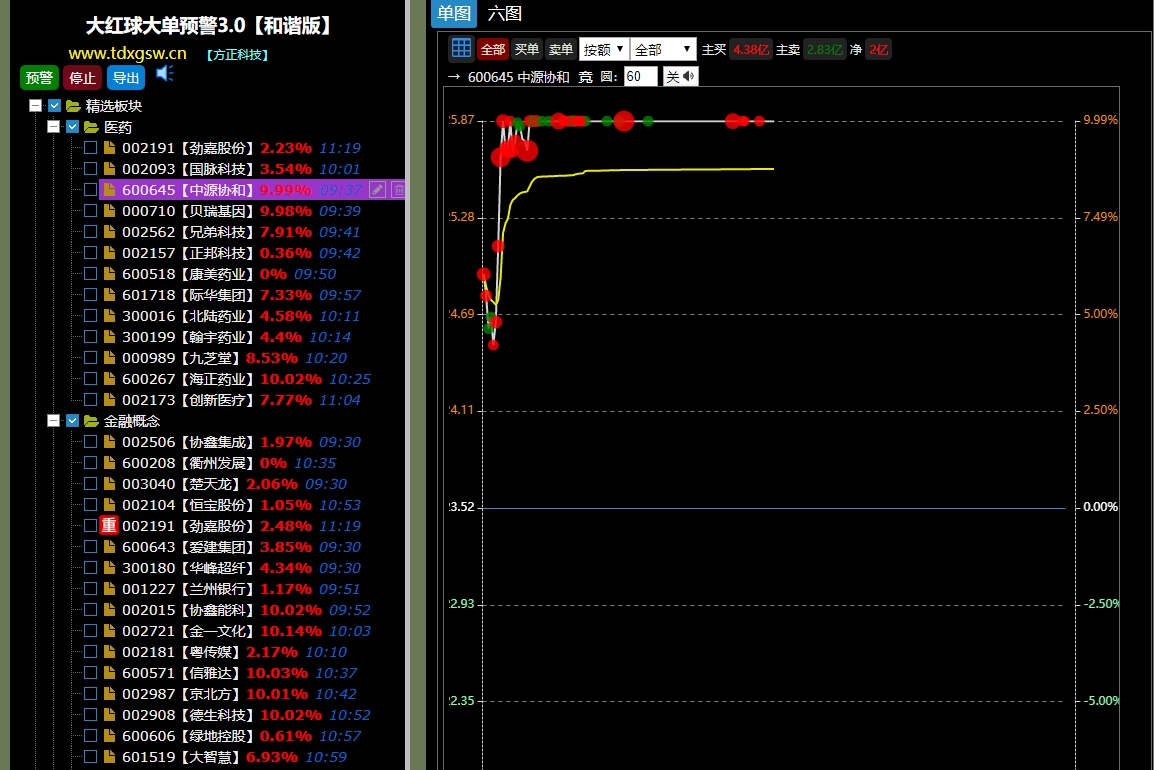This screenshot has width=1154, height=770.
Task: Click the 关 sound mute button
Action: (x=681, y=77)
